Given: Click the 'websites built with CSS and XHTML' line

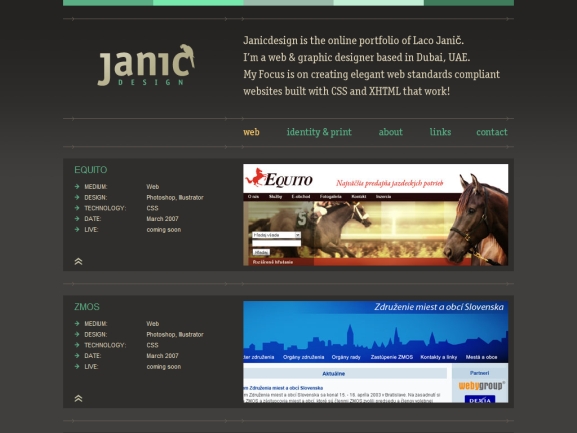Looking at the screenshot, I should coord(346,91).
